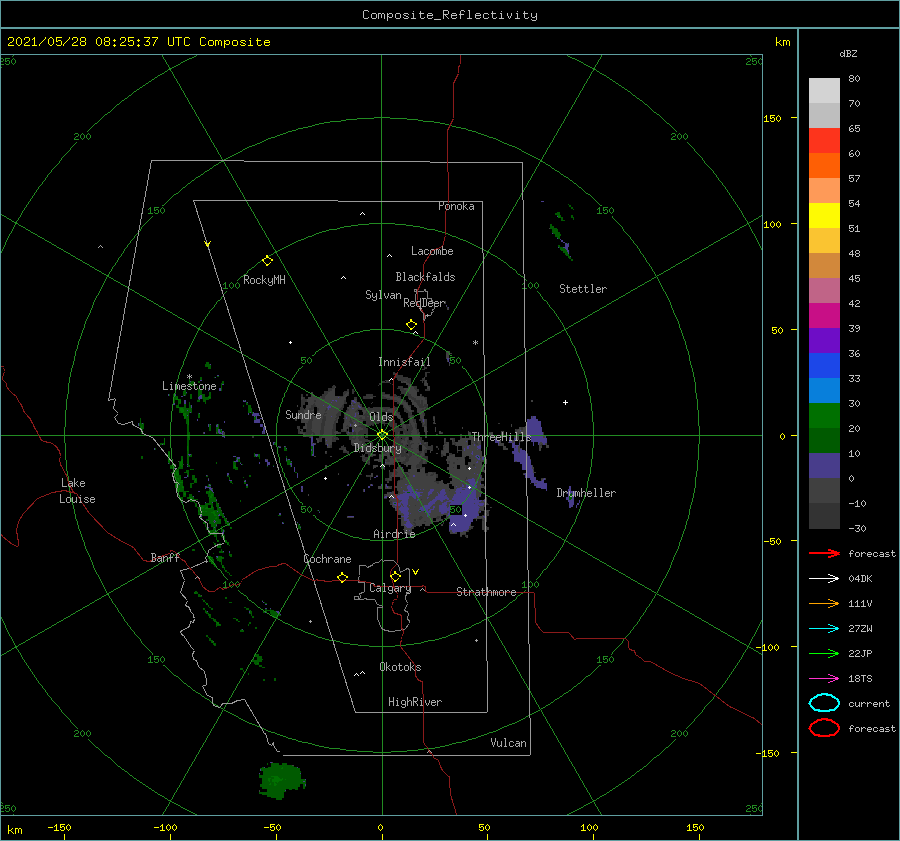900x841 pixels.
Task: Select the cyan 27ZW arrow icon
Action: click(x=824, y=629)
